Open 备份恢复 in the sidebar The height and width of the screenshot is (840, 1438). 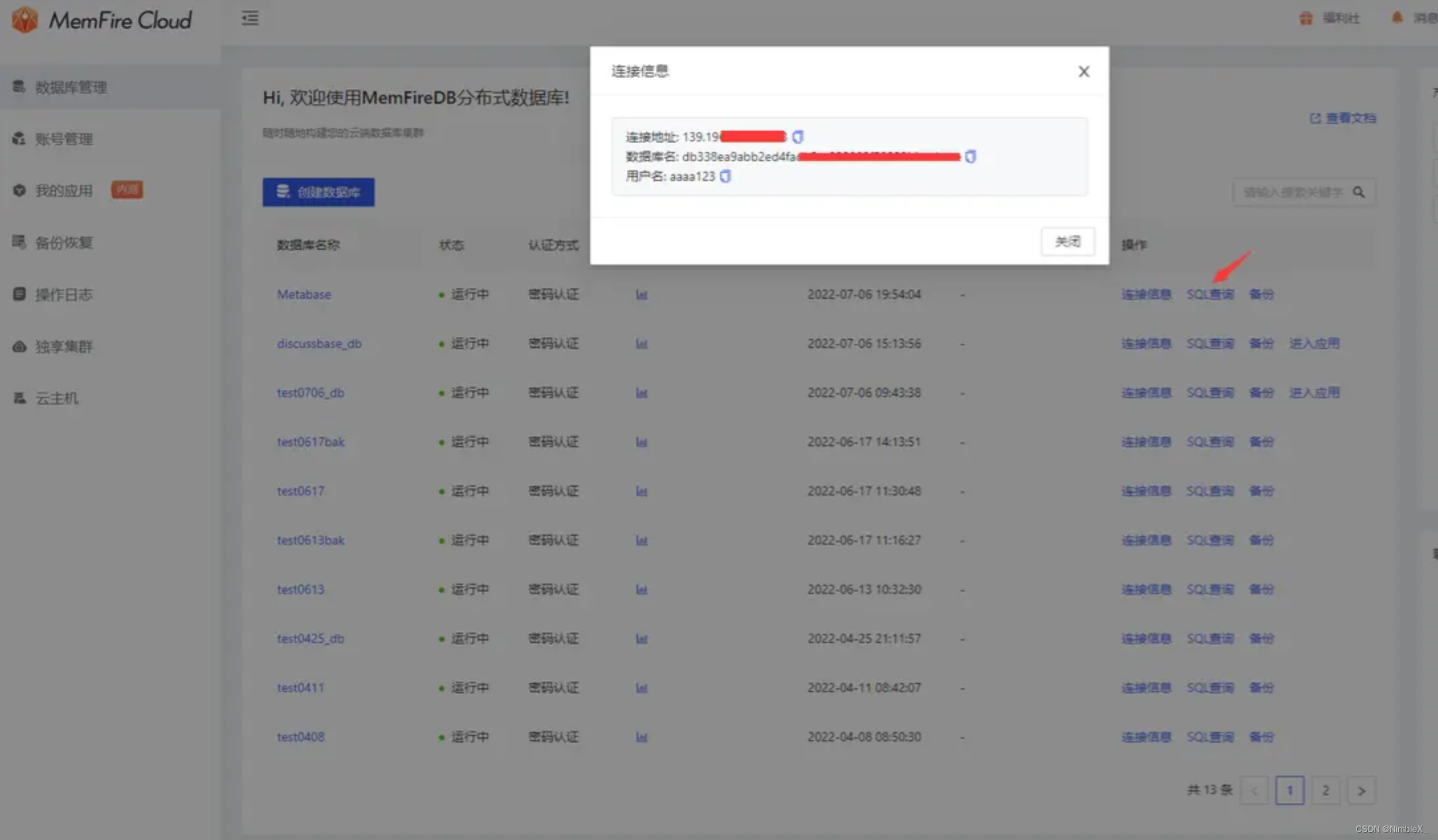(x=64, y=242)
